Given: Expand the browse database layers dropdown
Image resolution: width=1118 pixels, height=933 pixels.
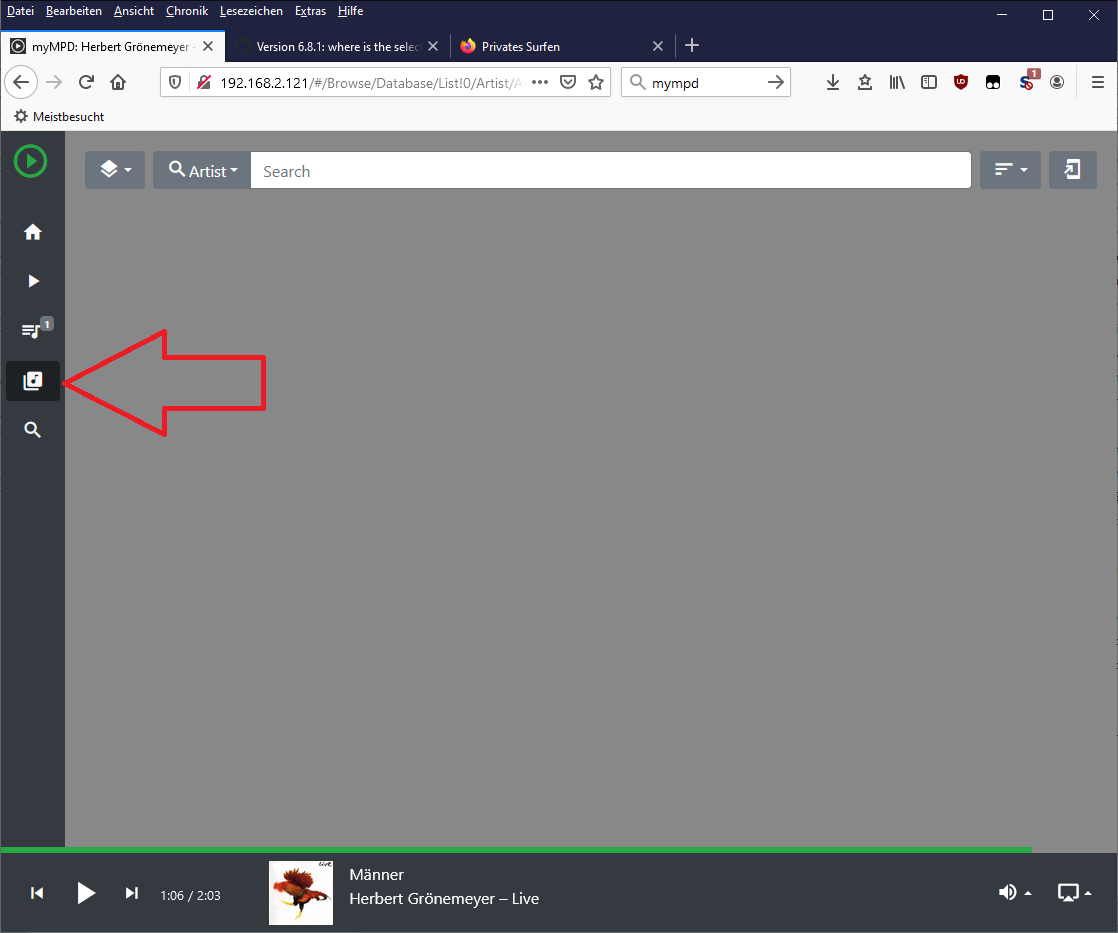Looking at the screenshot, I should point(115,170).
